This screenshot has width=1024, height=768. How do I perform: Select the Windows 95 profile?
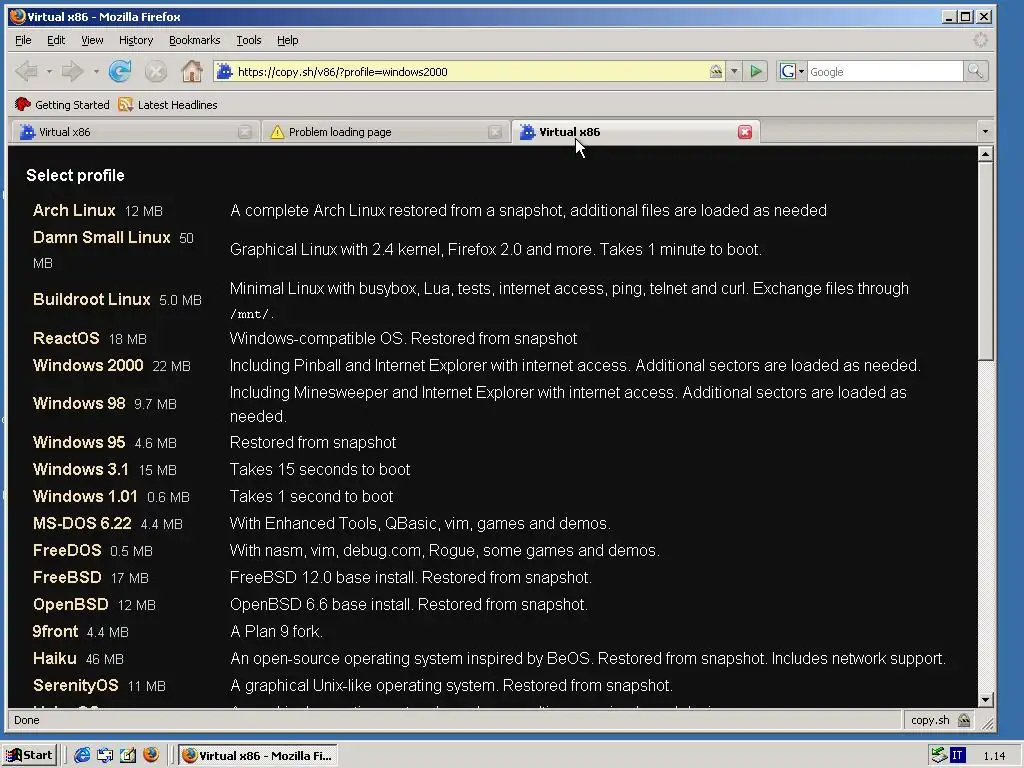click(79, 442)
